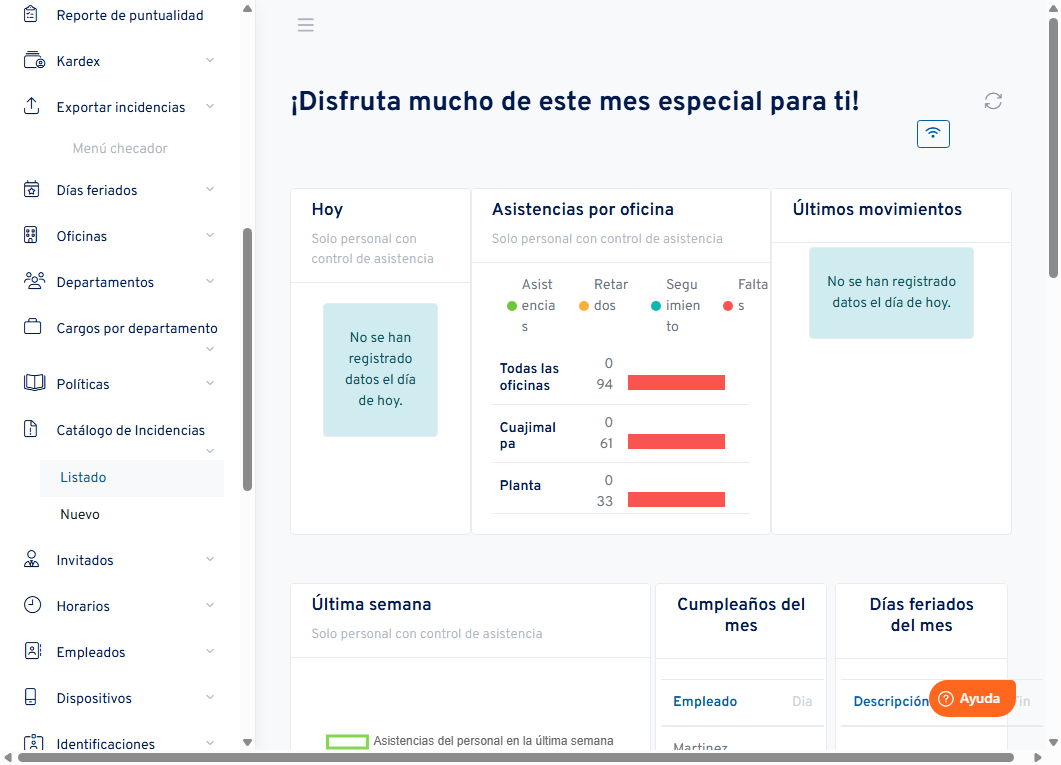Click the Dispositivos phone icon
Image resolution: width=1061 pixels, height=765 pixels.
point(30,697)
